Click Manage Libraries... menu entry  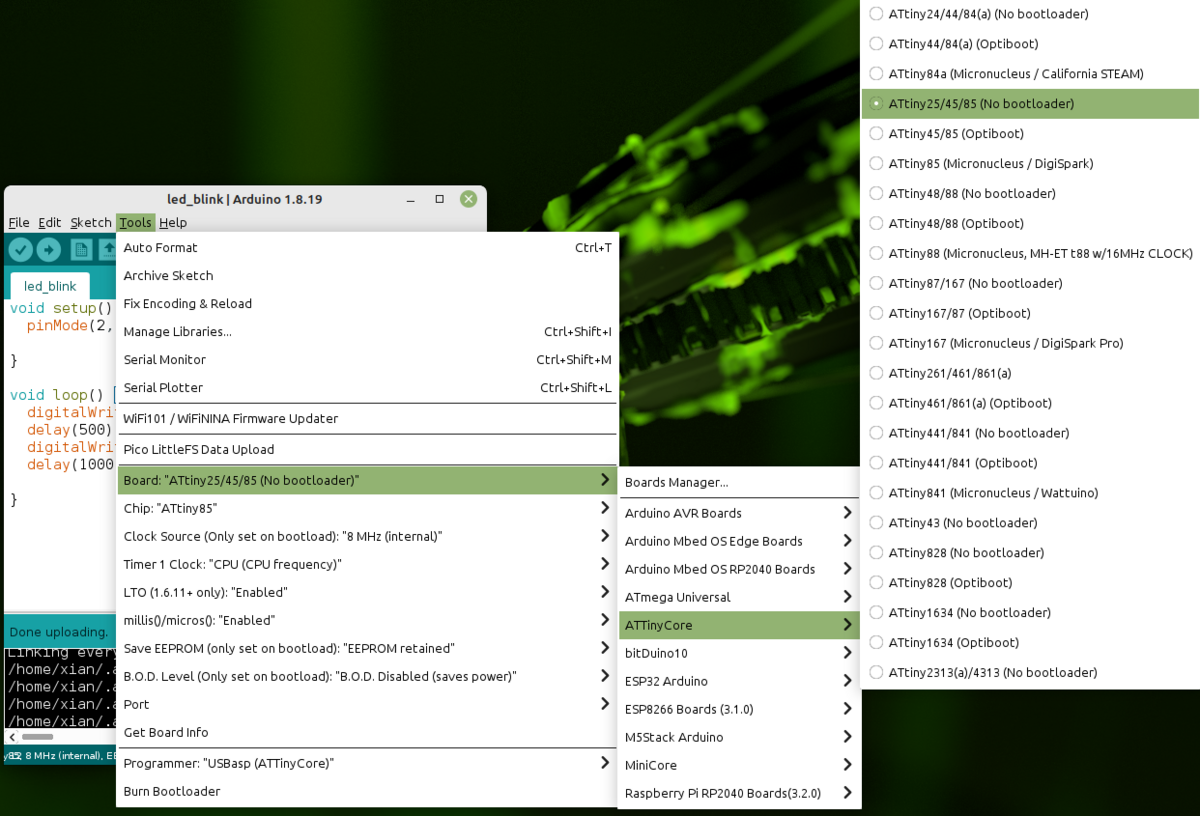tap(367, 331)
